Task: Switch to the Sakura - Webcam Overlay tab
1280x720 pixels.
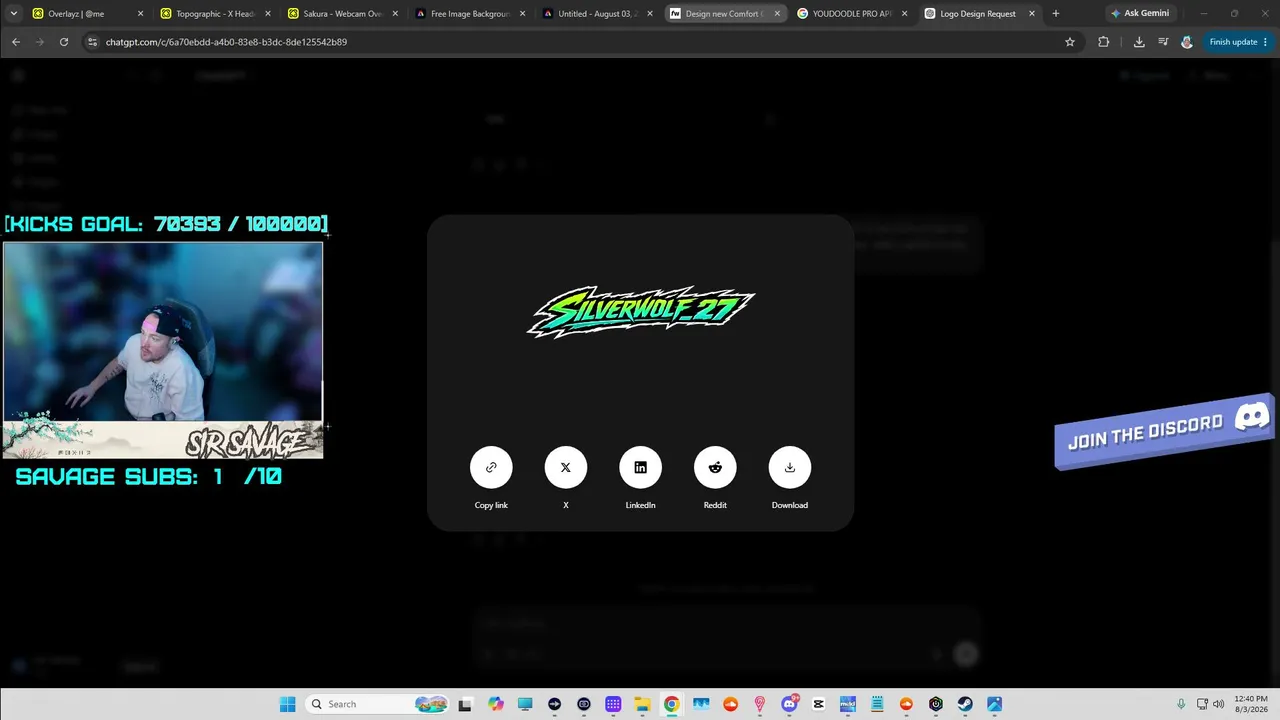Action: [x=340, y=14]
